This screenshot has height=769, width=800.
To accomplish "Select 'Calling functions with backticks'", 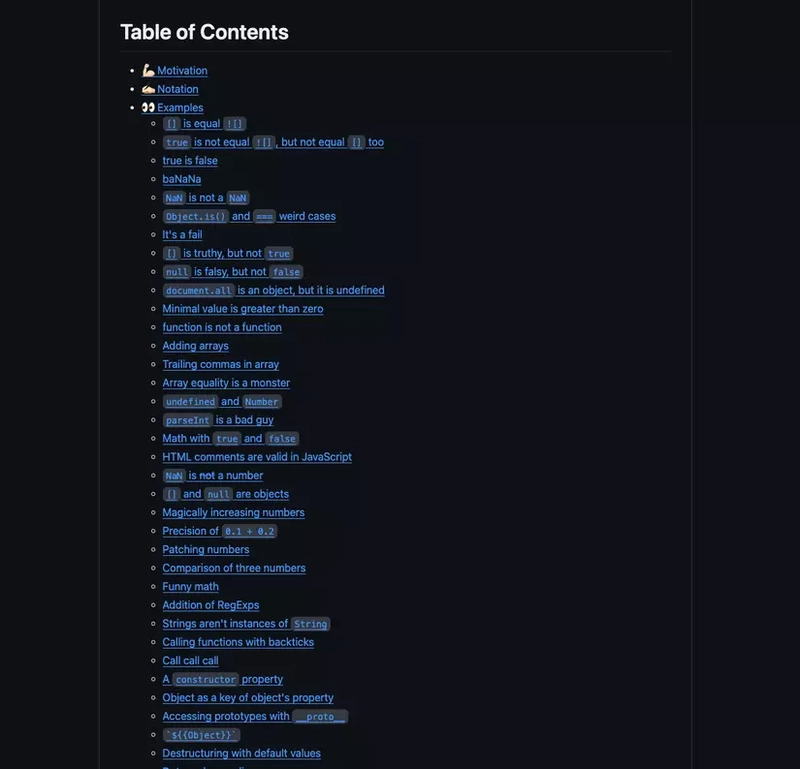I will pos(238,642).
